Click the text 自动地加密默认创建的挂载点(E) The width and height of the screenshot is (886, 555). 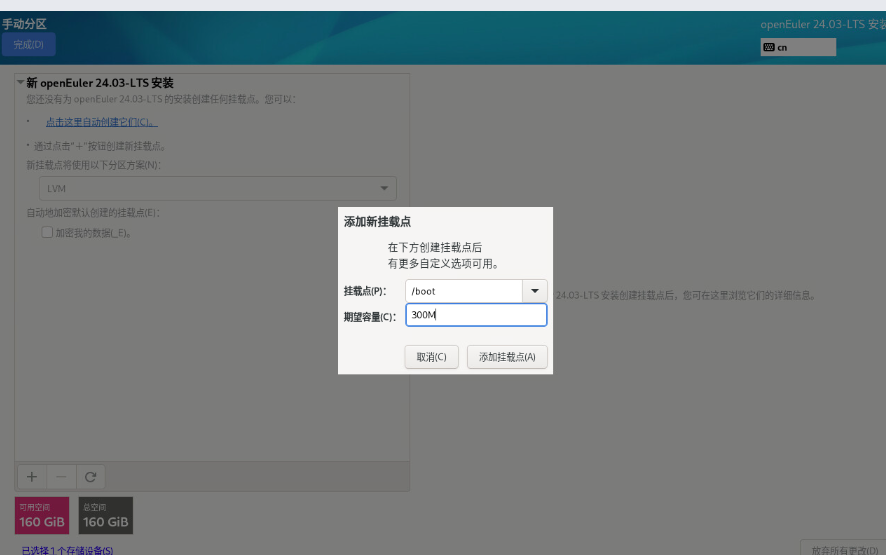93,213
